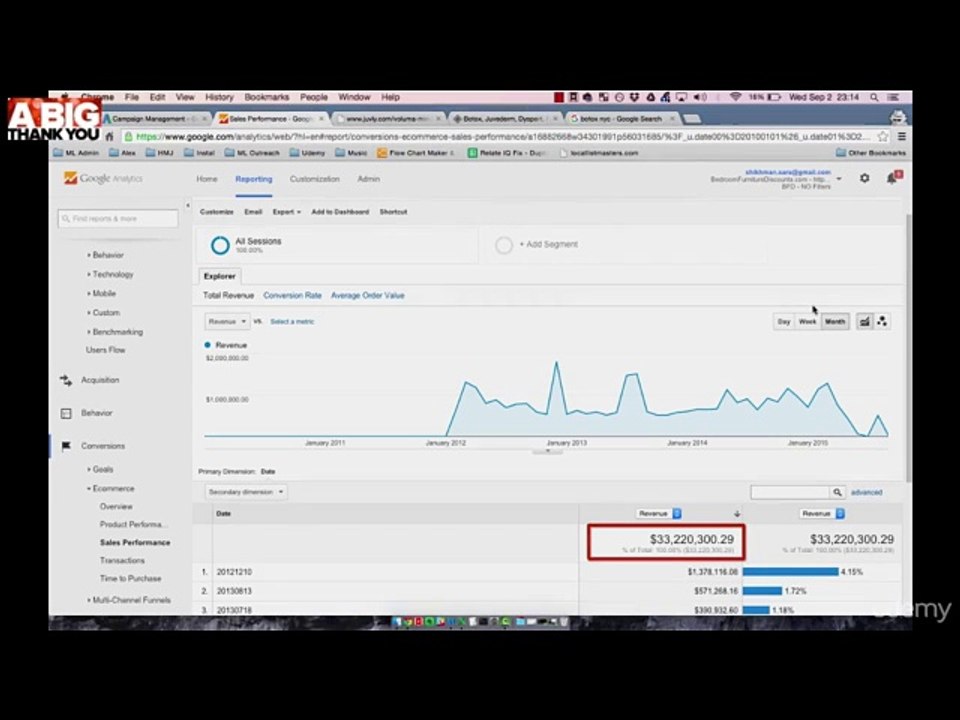Open the Acquisition section icon
This screenshot has height=720, width=960.
click(x=66, y=380)
